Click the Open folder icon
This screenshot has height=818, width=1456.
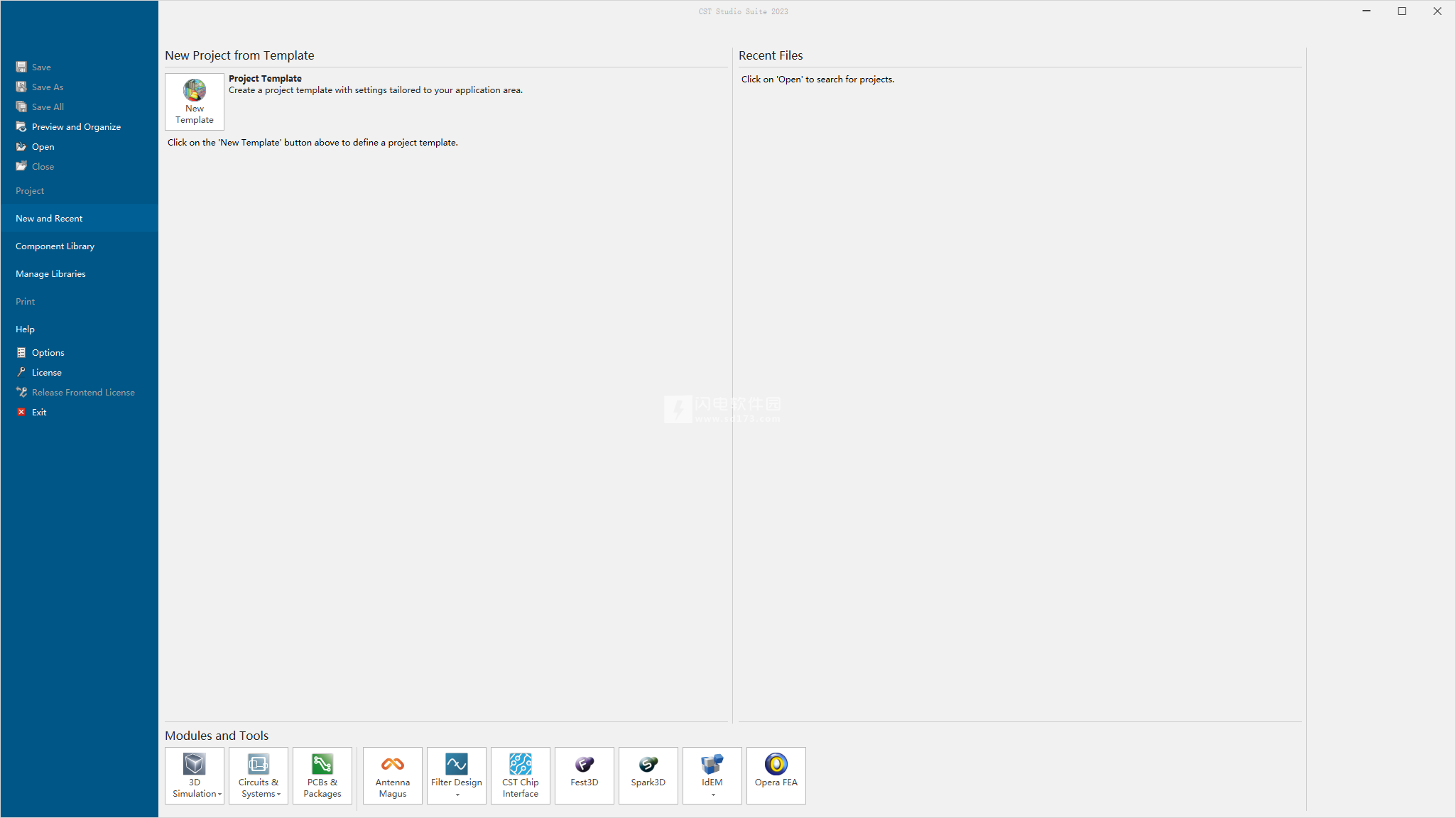(x=21, y=146)
